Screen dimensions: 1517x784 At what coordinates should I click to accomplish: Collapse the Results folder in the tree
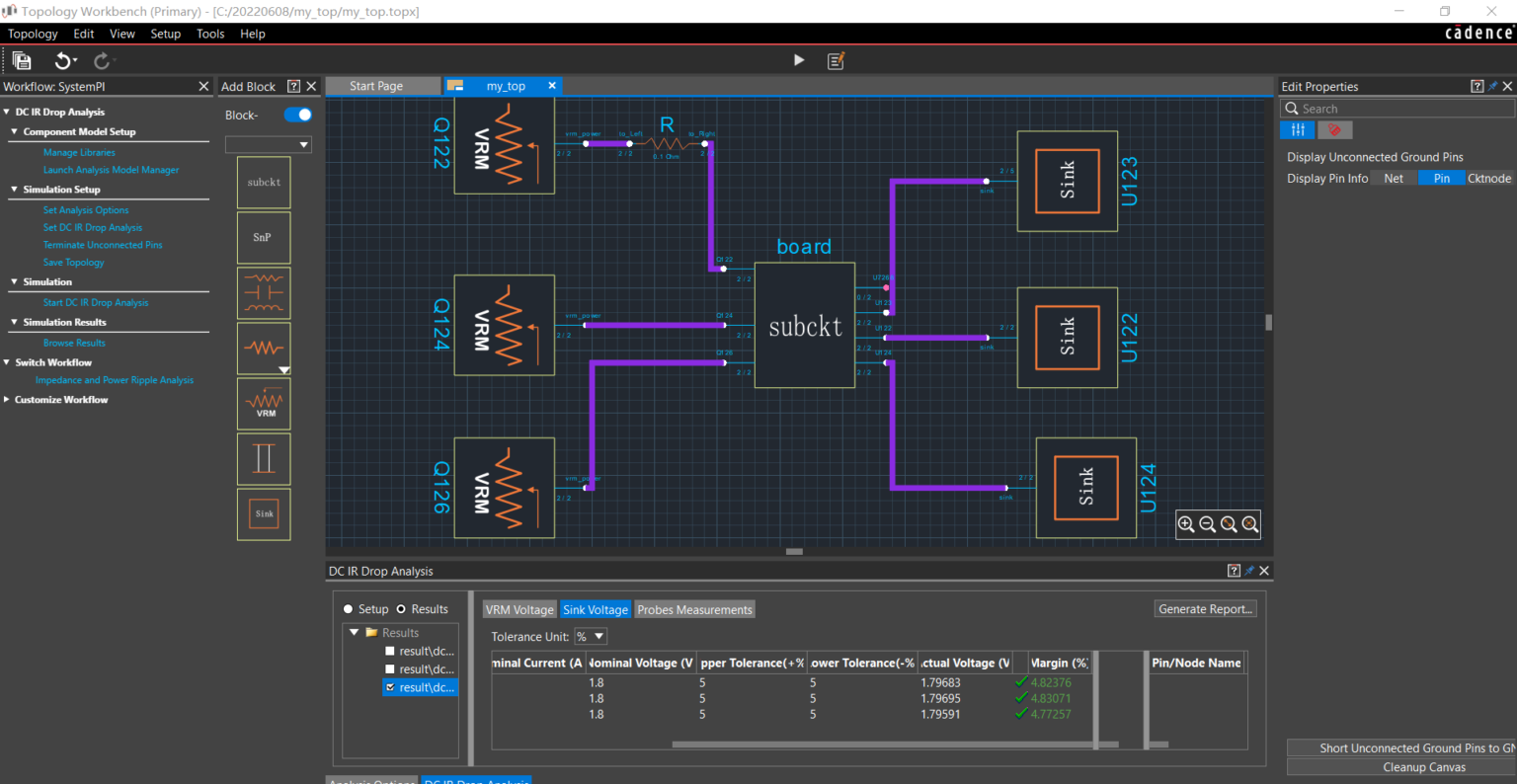point(353,632)
